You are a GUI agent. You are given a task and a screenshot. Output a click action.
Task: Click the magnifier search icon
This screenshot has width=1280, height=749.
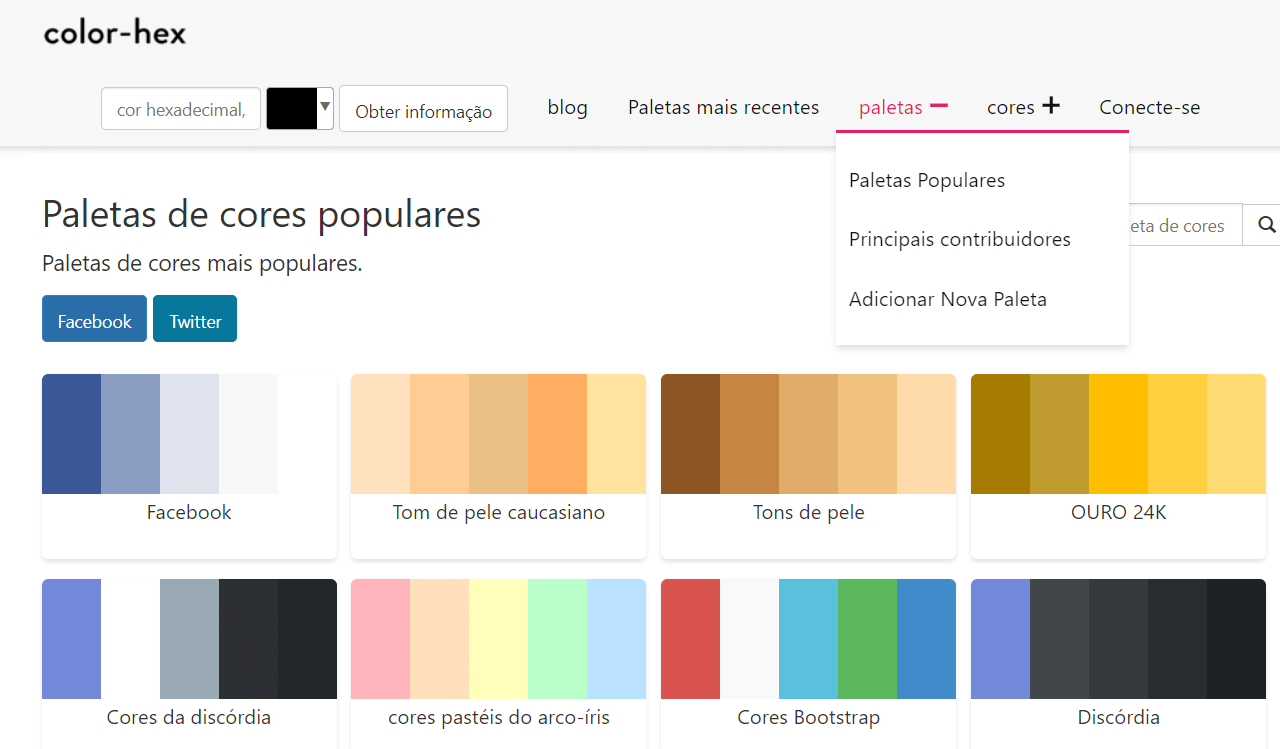pyautogui.click(x=1266, y=224)
